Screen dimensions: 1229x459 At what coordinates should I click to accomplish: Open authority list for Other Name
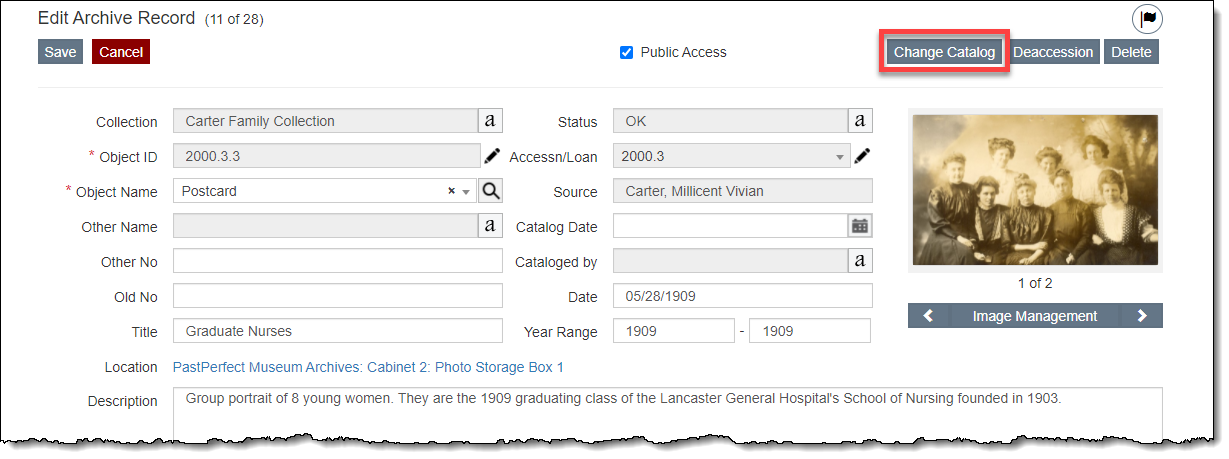(x=490, y=226)
